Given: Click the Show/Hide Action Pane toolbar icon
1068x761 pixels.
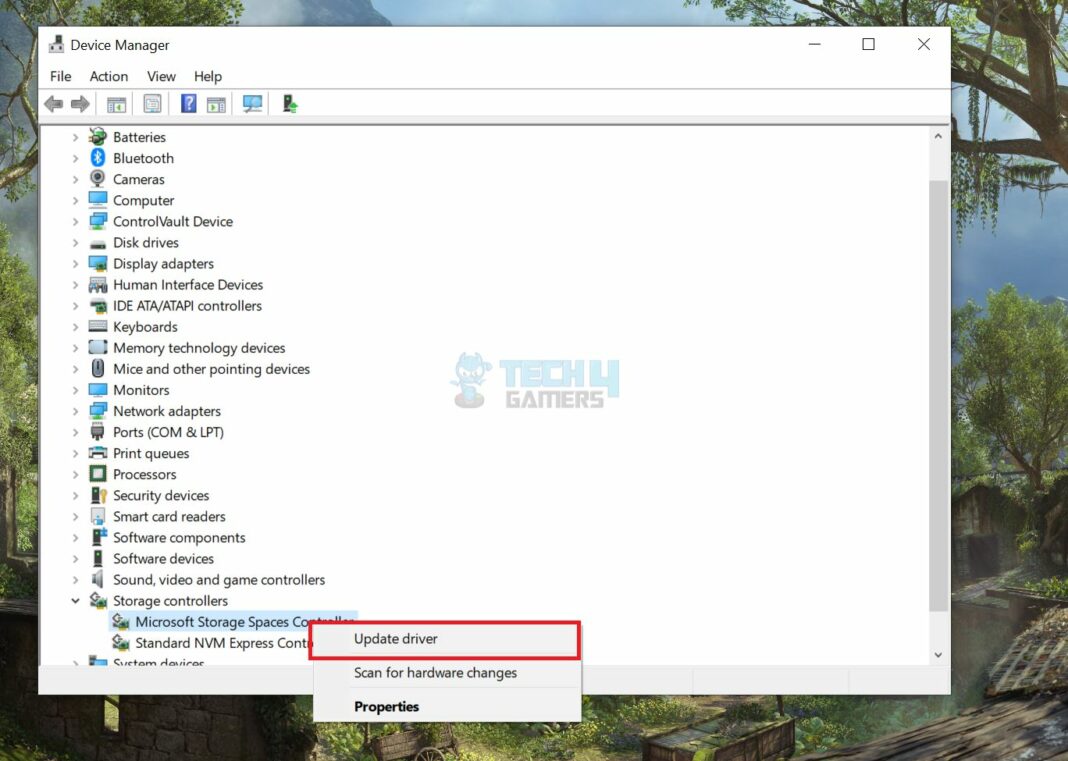Looking at the screenshot, I should (216, 103).
